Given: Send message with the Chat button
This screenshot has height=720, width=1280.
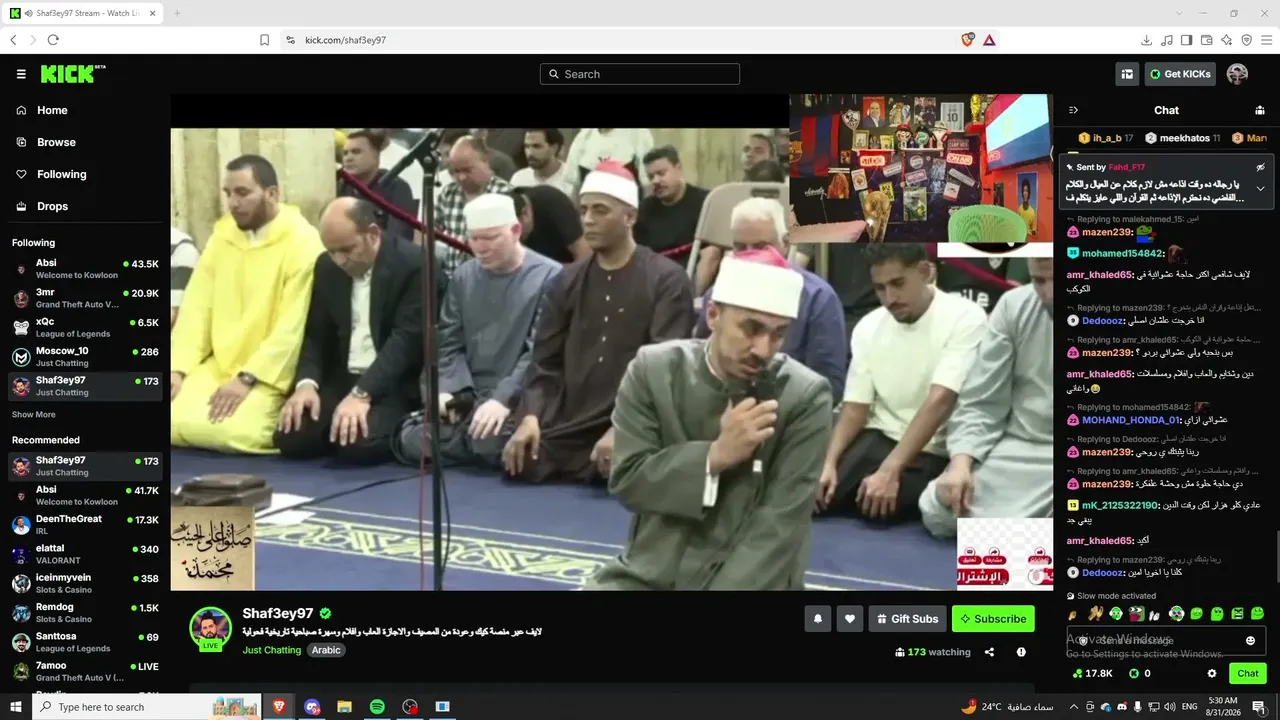Looking at the screenshot, I should coord(1247,674).
